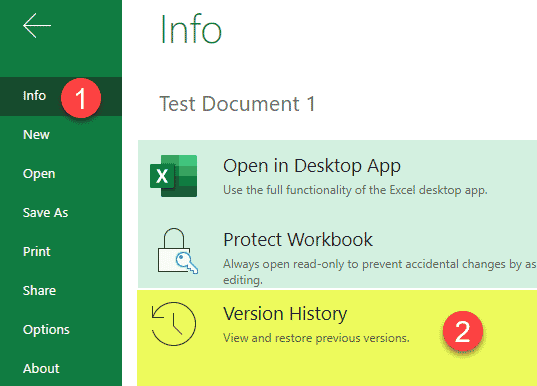The width and height of the screenshot is (537, 386).
Task: Select Save As in the sidebar
Action: [x=46, y=213]
